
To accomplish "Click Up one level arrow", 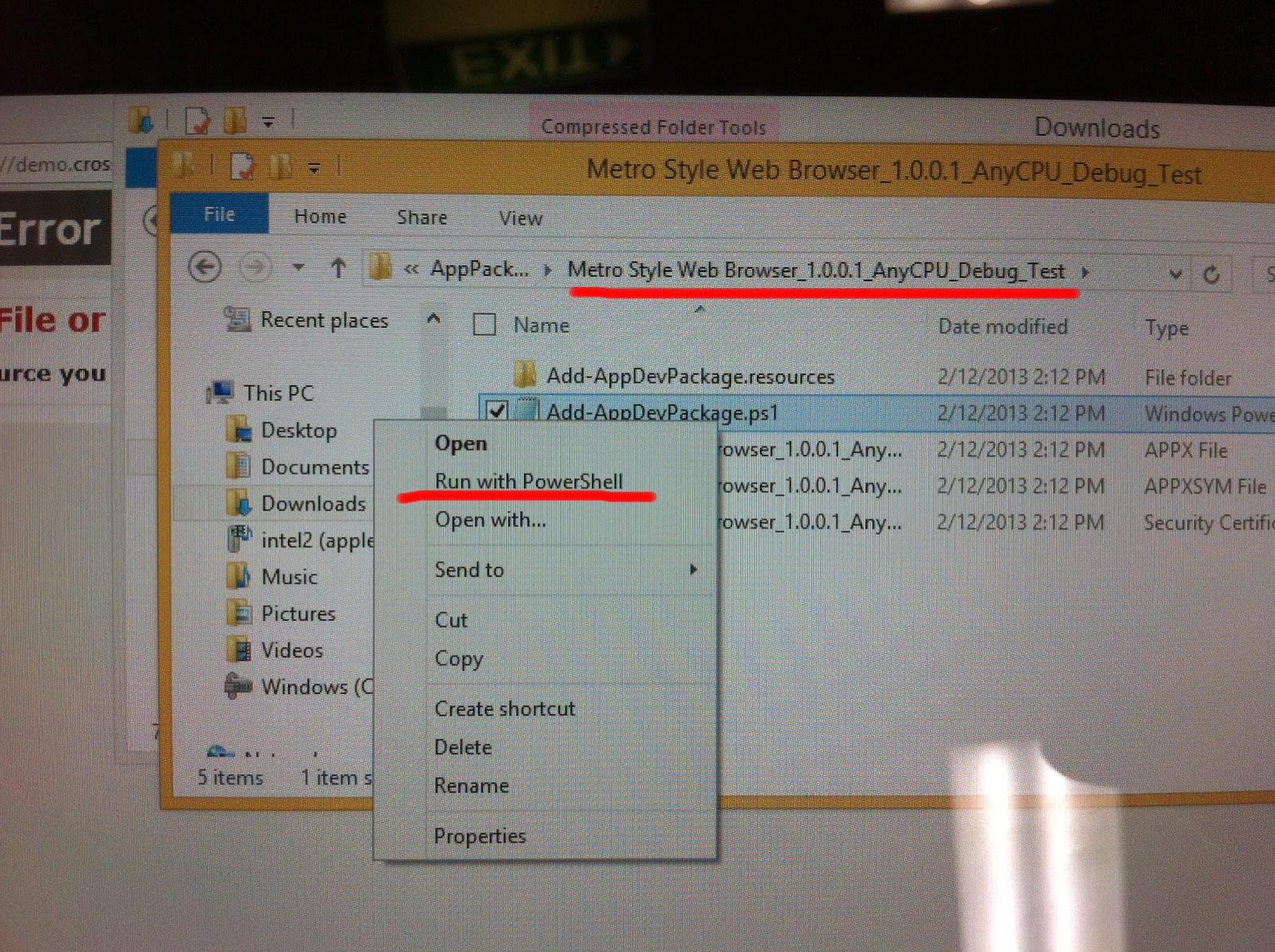I will click(339, 268).
